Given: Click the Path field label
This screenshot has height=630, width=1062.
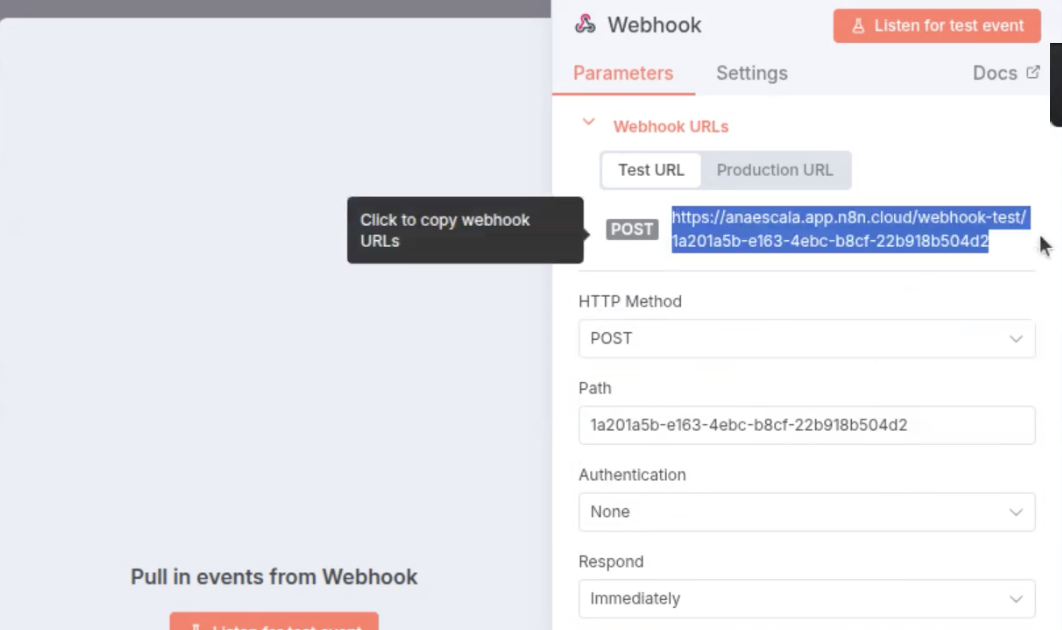Looking at the screenshot, I should pos(595,388).
